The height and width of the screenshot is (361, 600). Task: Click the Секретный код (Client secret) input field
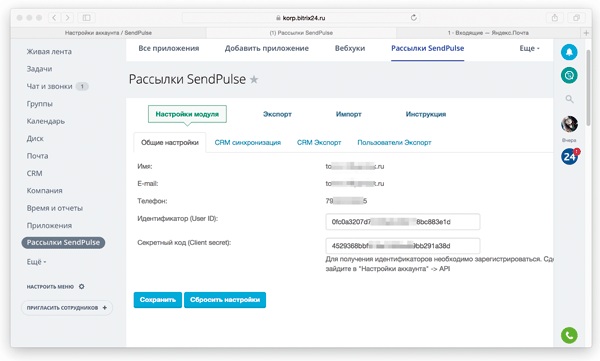coord(403,246)
